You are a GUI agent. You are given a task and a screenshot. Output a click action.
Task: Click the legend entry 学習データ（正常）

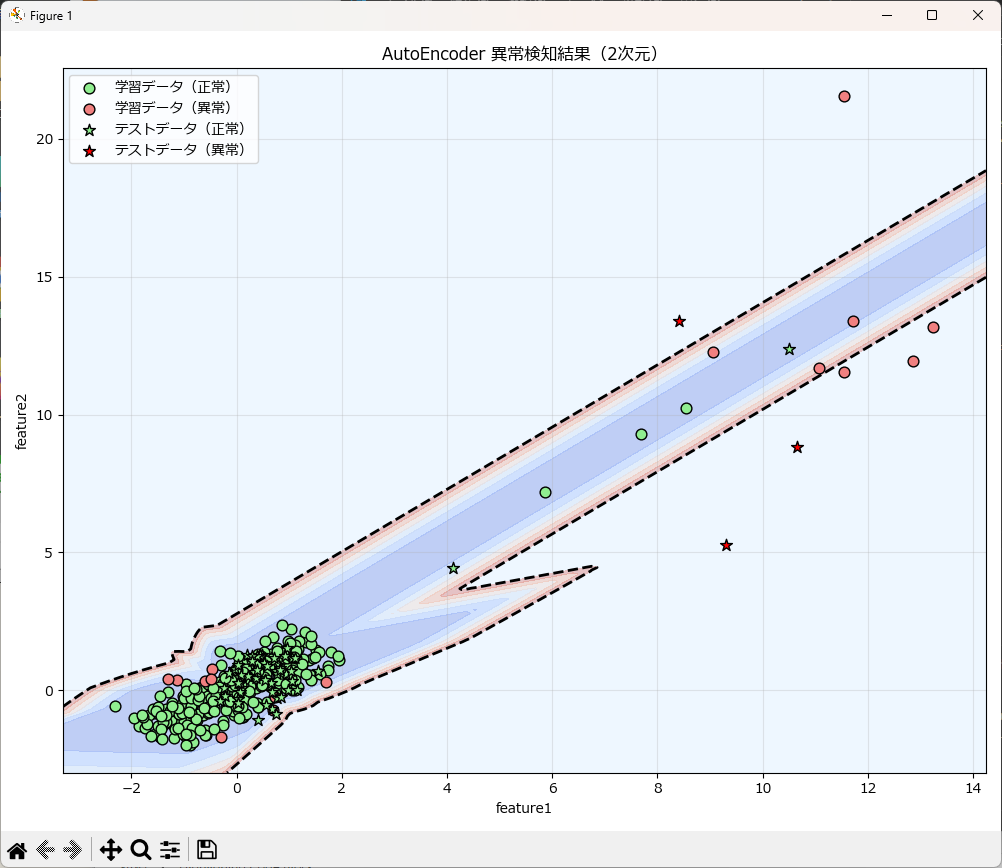tap(172, 87)
